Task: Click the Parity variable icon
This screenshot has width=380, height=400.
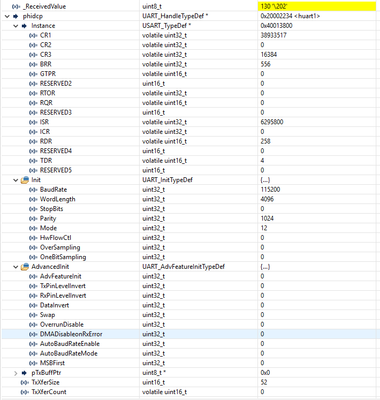Action: click(x=33, y=219)
